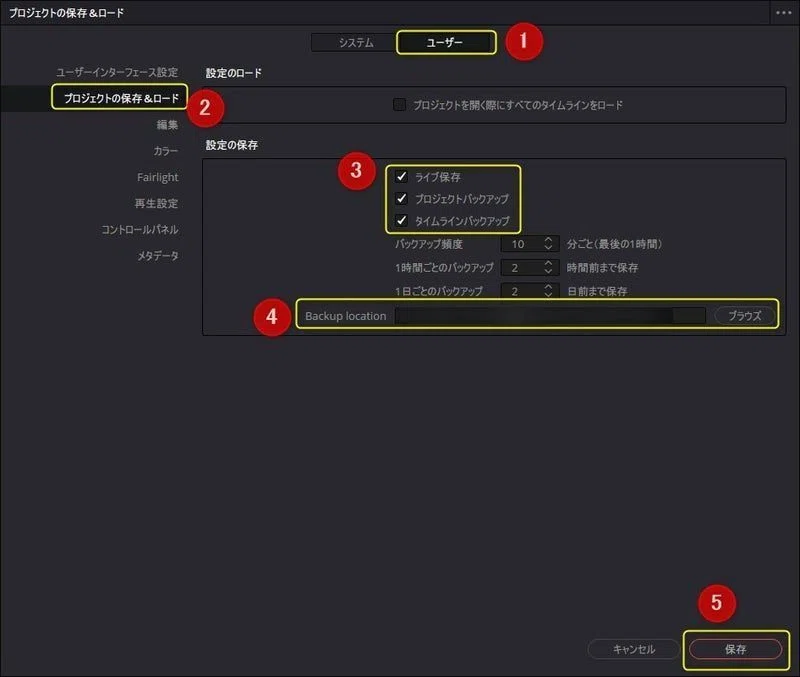Toggle the タイムラインバックアップ checkbox

tap(401, 220)
